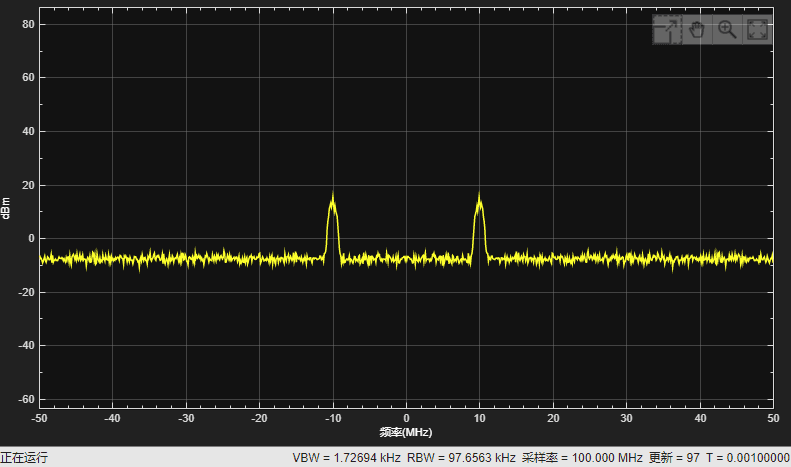Viewport: 791px width, 467px height.
Task: Select the 正在运行 status text
Action: pos(24,458)
